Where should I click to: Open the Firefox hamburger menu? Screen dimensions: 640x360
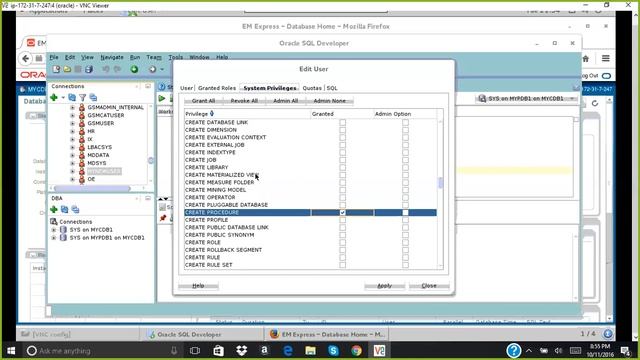pos(606,58)
